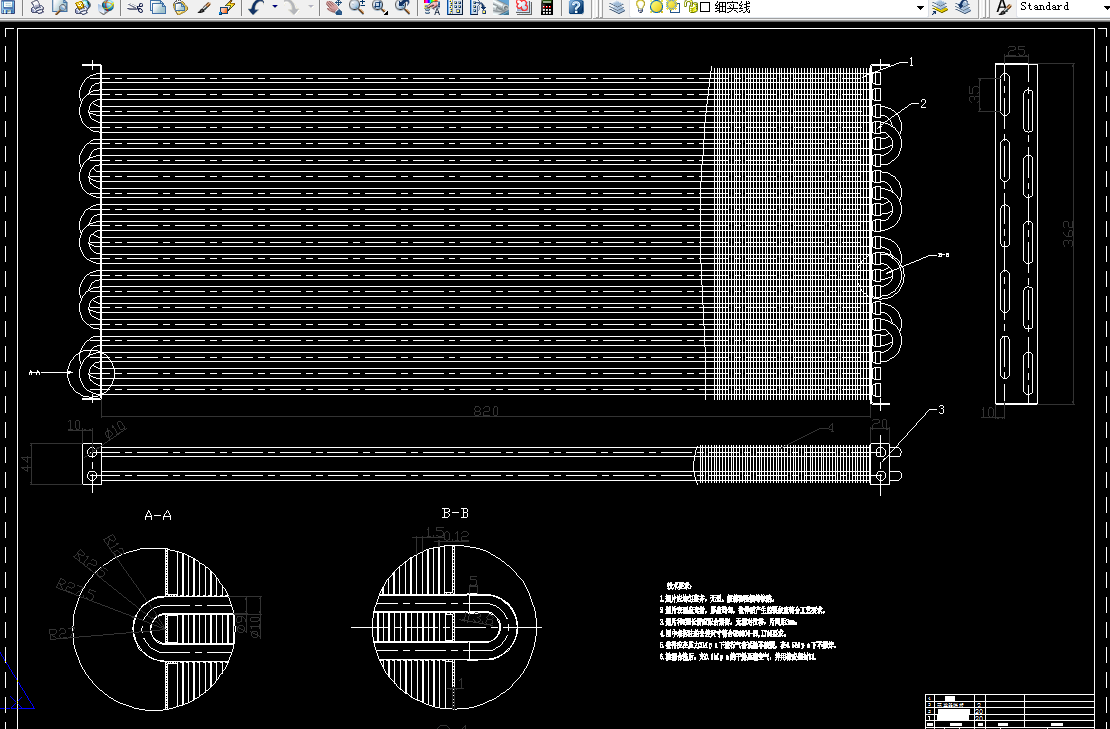The image size is (1110, 729).
Task: Open Tool Palettes window icon
Action: [x=478, y=7]
